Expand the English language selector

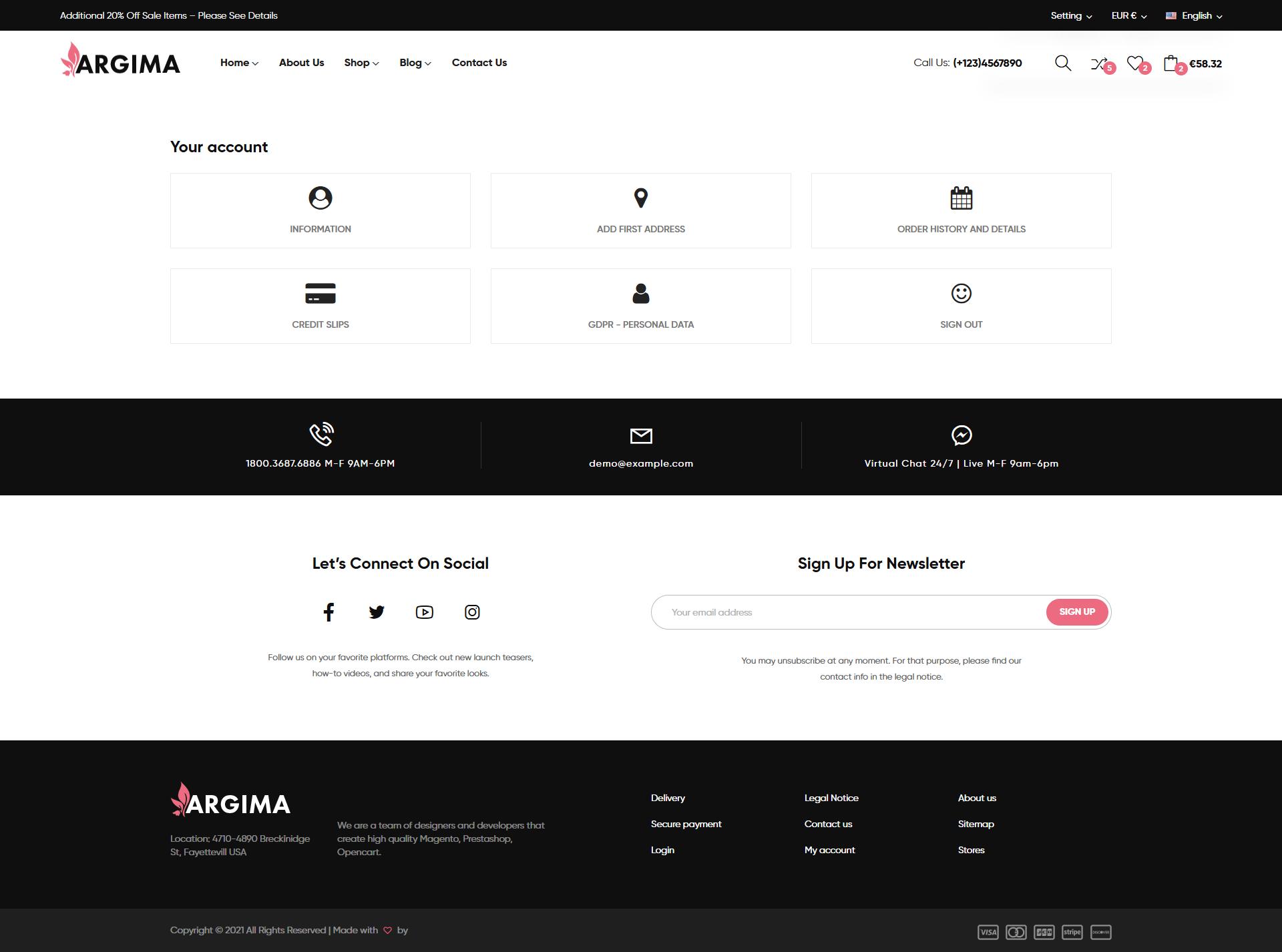[x=1195, y=15]
